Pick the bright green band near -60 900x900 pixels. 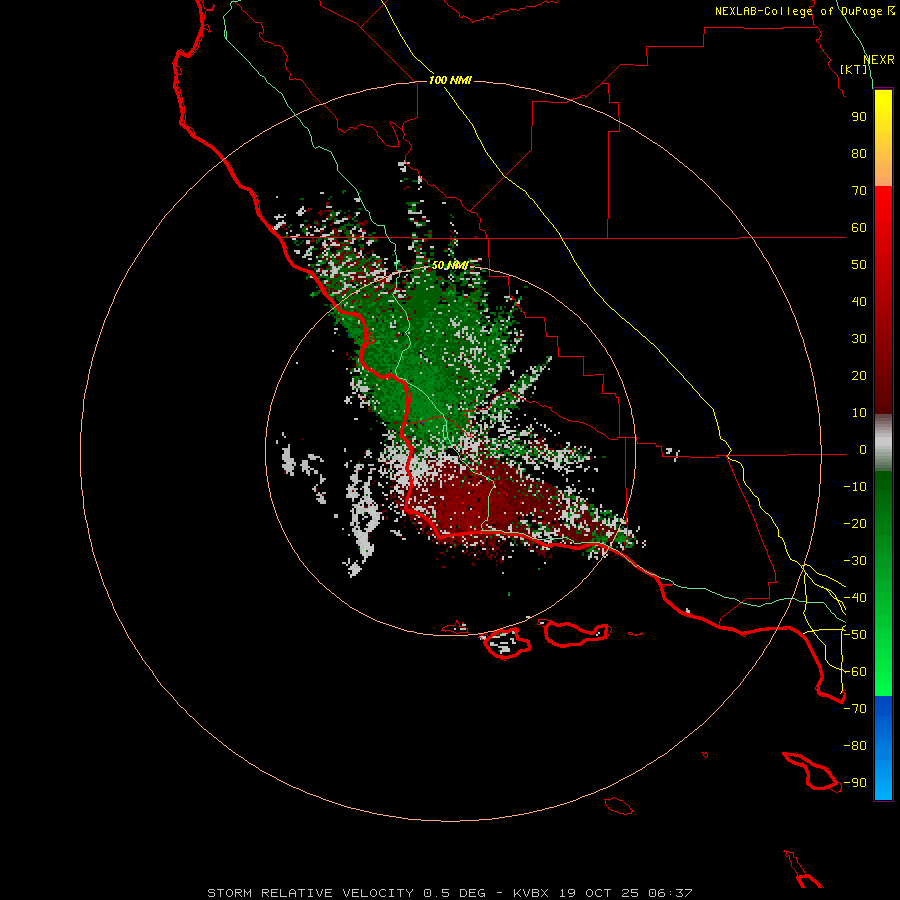(x=883, y=674)
